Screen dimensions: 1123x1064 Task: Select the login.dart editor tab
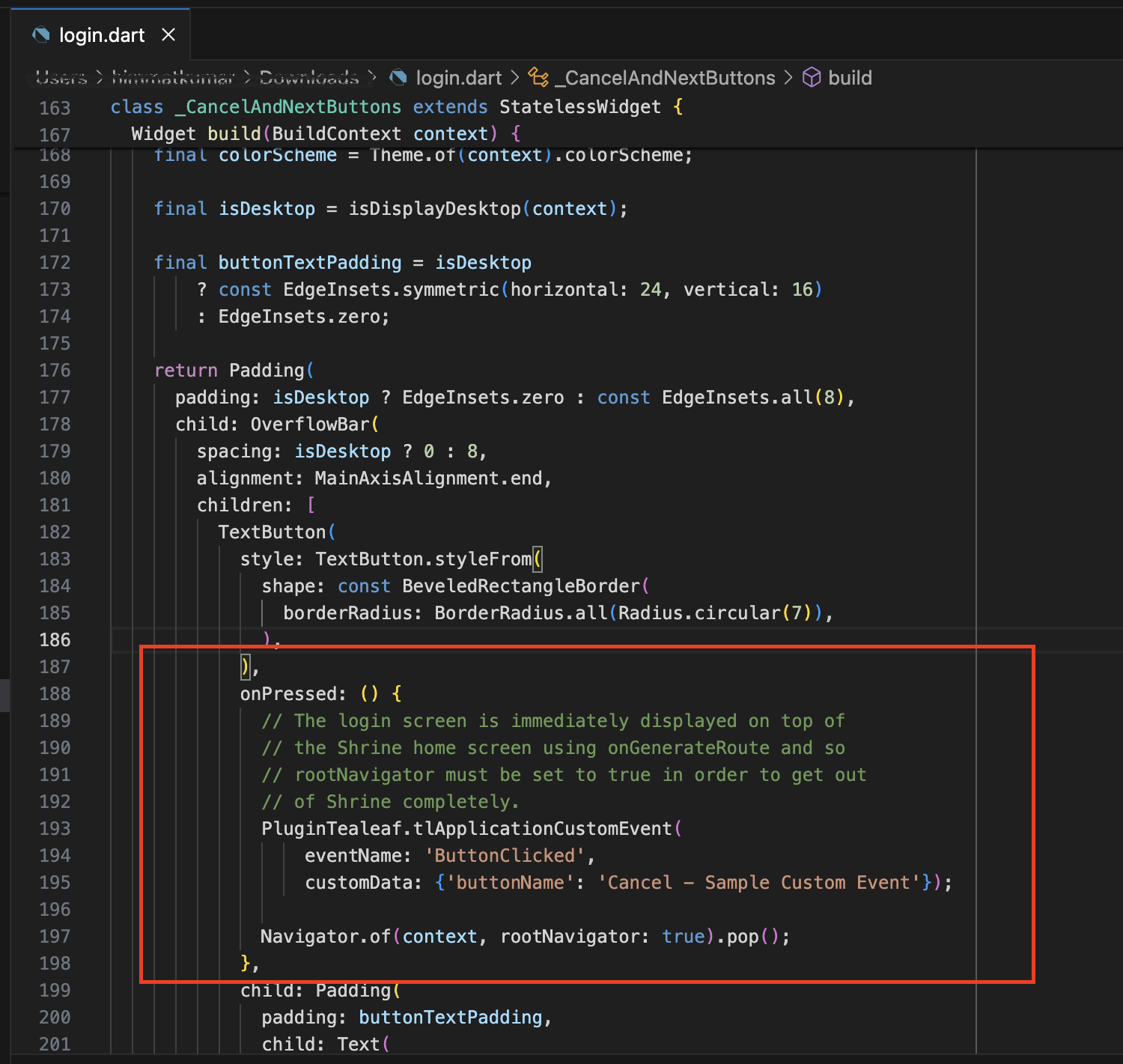(101, 35)
